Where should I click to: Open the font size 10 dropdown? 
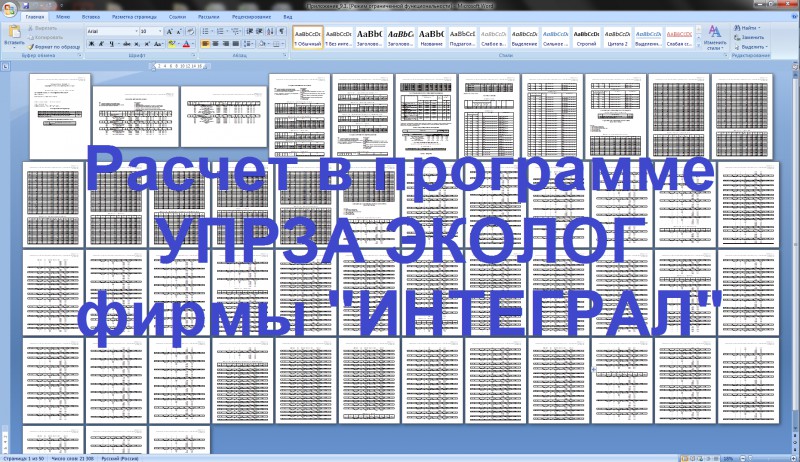click(x=160, y=32)
